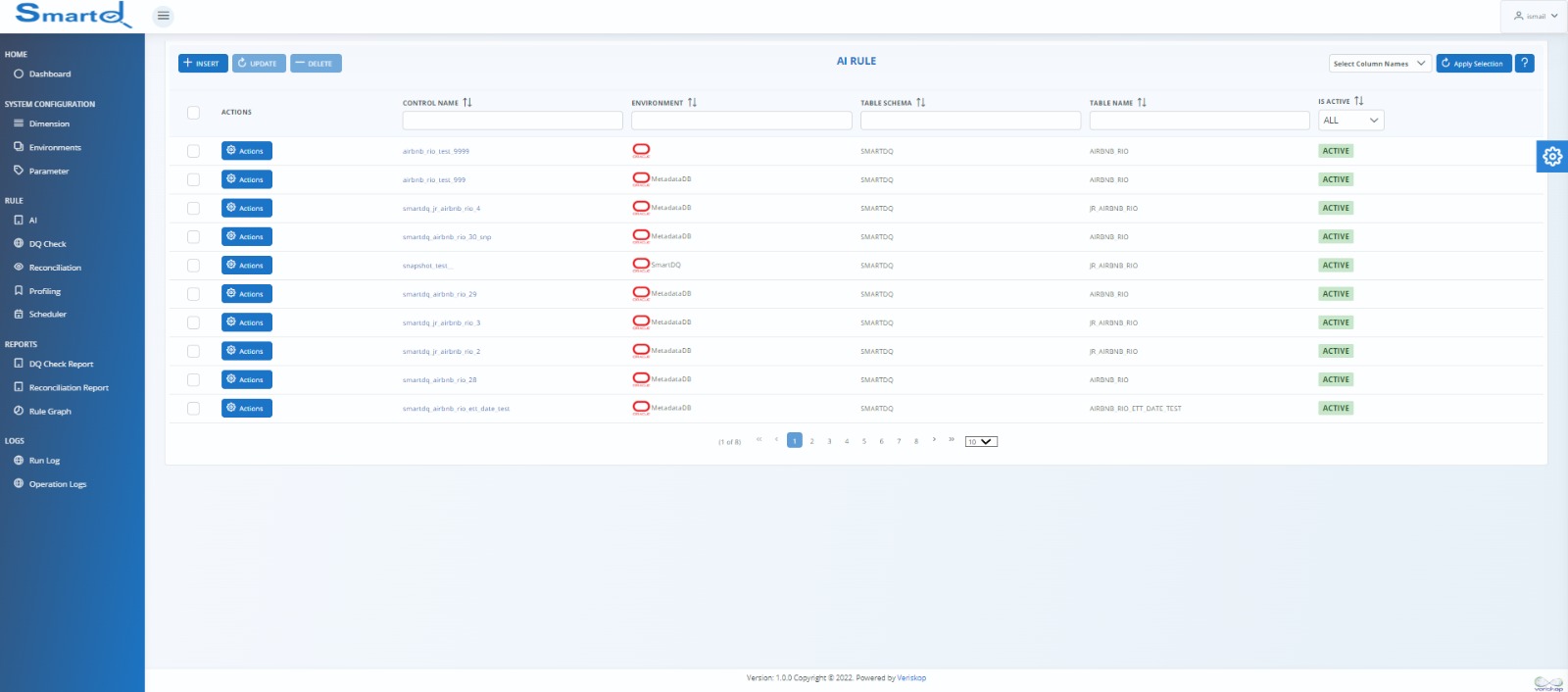Open rows-per-page dropdown showing 10
This screenshot has width=1568, height=692.
981,442
